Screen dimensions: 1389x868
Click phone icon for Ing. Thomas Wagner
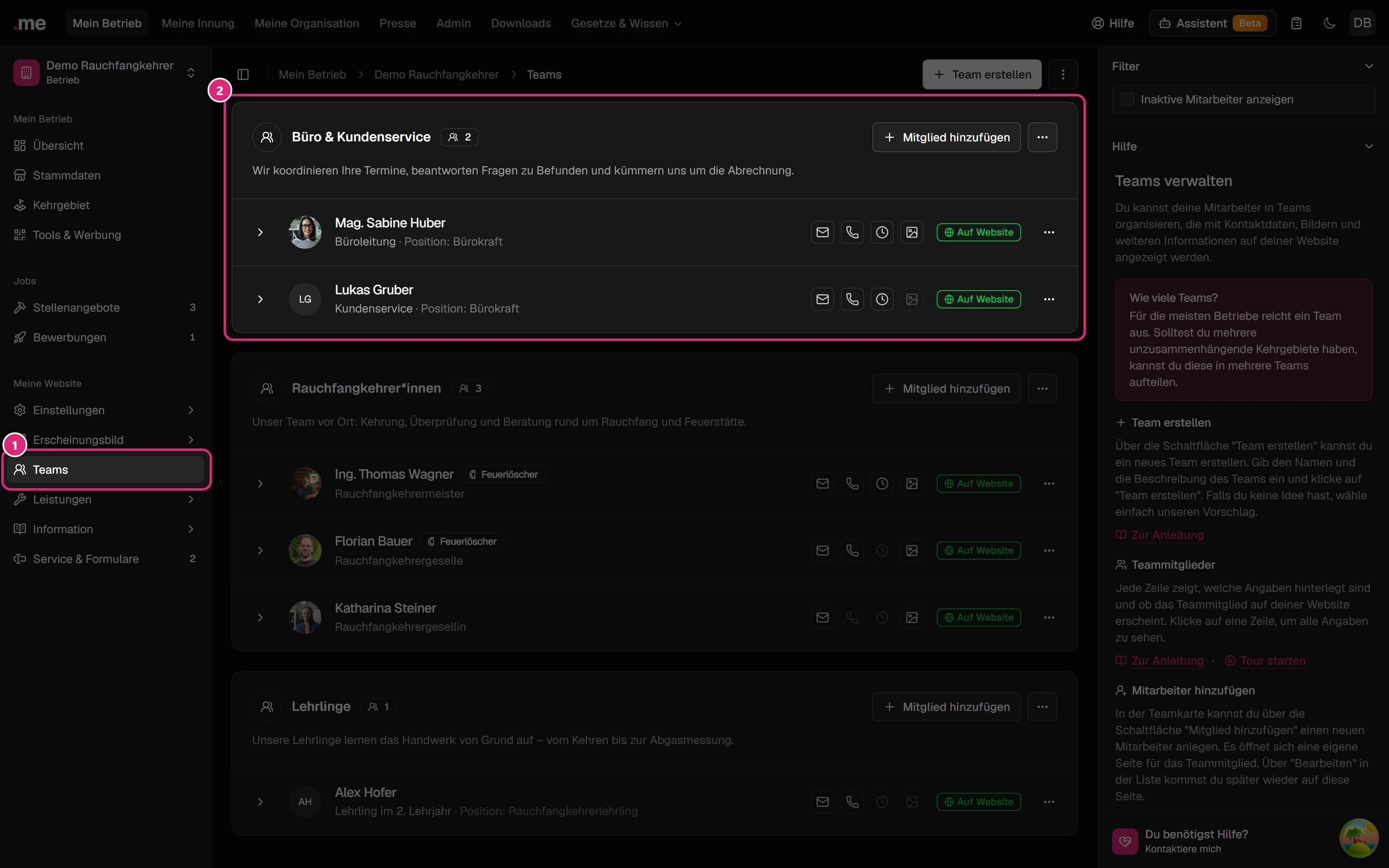[852, 484]
